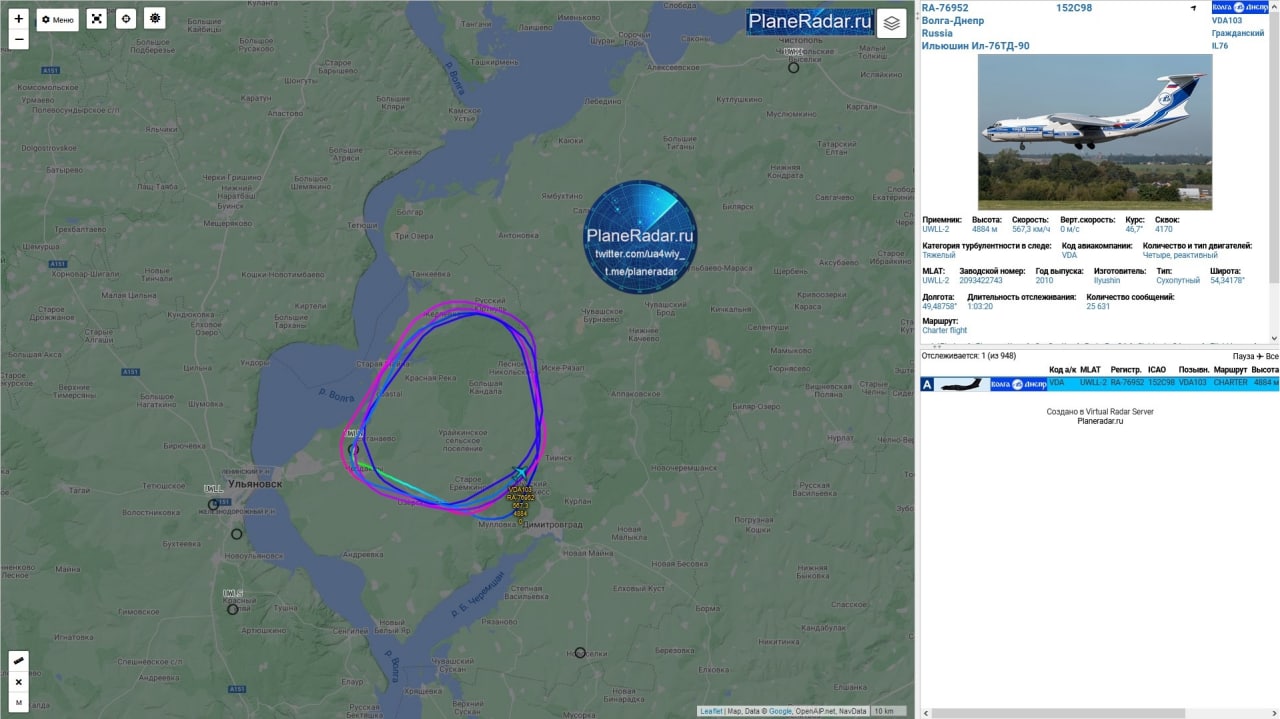Show all aircraft via Все link
This screenshot has width=1280, height=719.
(x=1272, y=356)
